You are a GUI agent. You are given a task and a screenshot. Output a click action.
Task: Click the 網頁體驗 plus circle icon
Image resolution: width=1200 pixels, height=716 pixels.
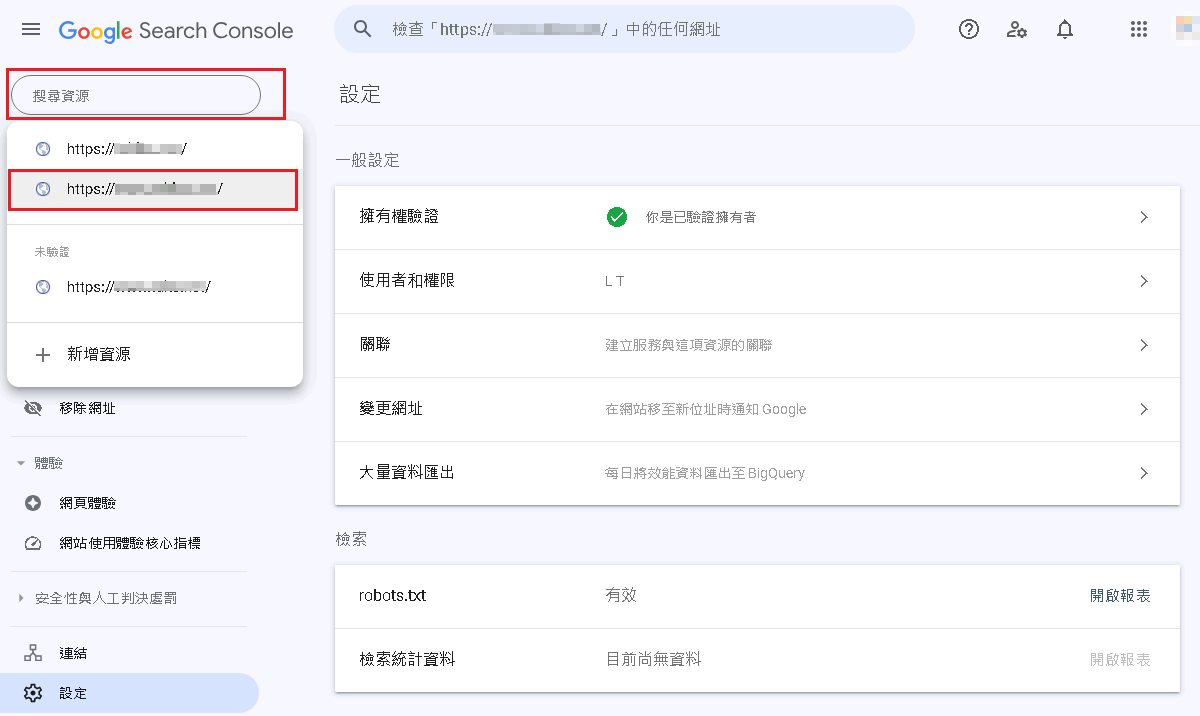point(33,503)
